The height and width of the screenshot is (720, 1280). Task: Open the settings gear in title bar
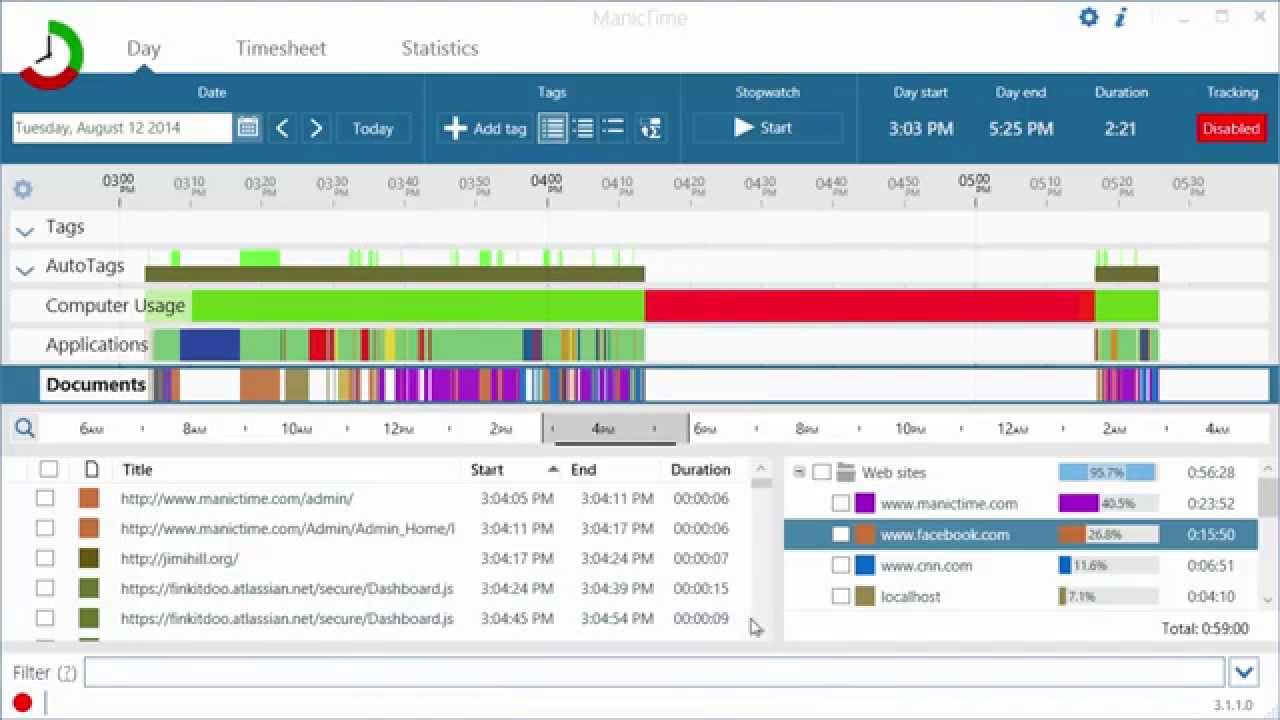1089,17
